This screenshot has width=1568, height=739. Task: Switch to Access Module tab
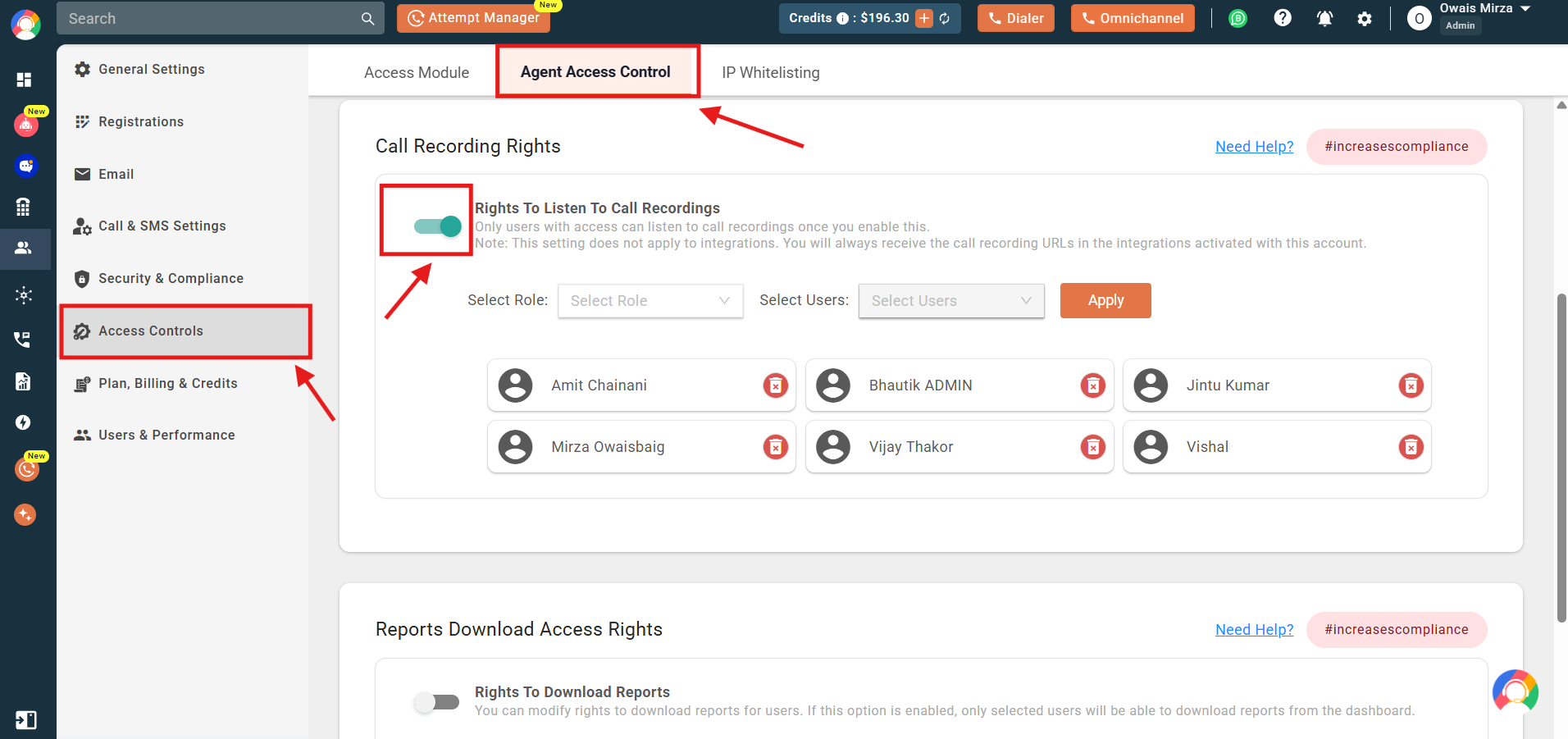coord(417,73)
